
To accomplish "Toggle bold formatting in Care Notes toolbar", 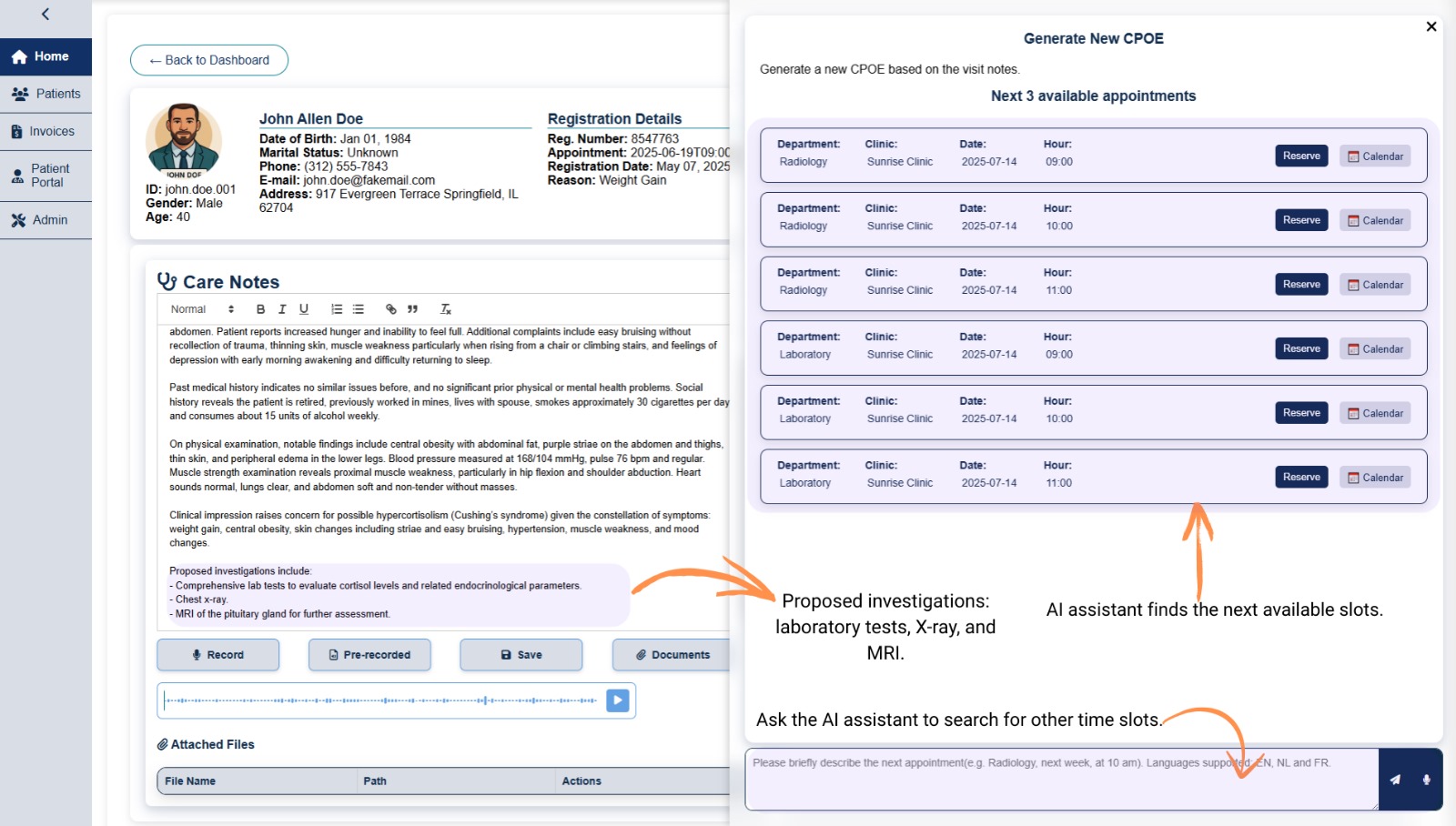I will [x=260, y=309].
